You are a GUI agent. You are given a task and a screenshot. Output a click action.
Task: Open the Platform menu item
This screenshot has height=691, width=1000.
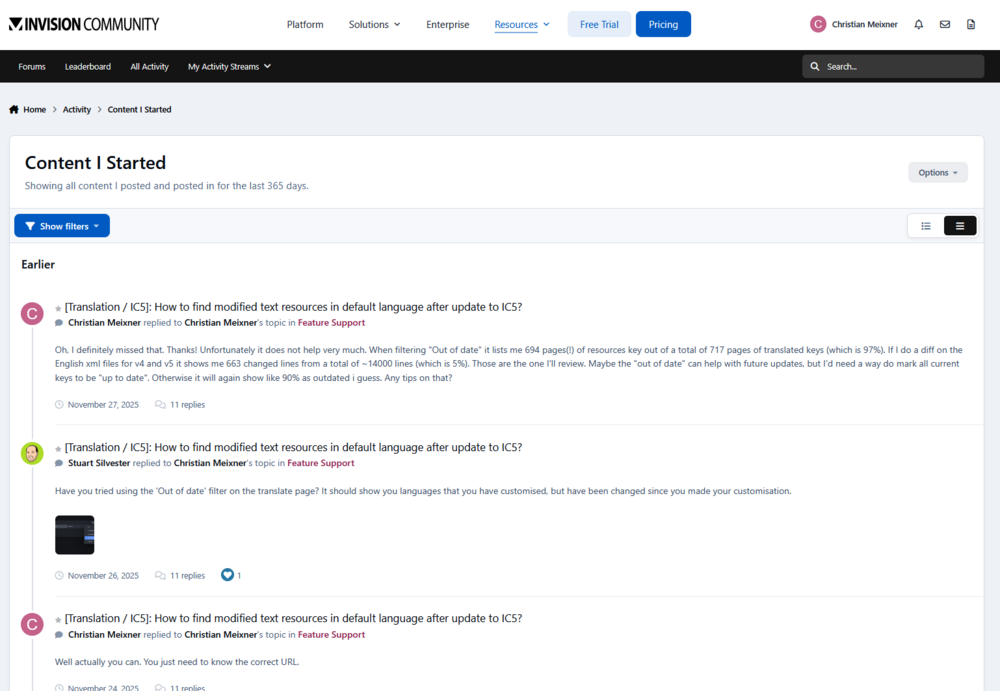point(305,24)
